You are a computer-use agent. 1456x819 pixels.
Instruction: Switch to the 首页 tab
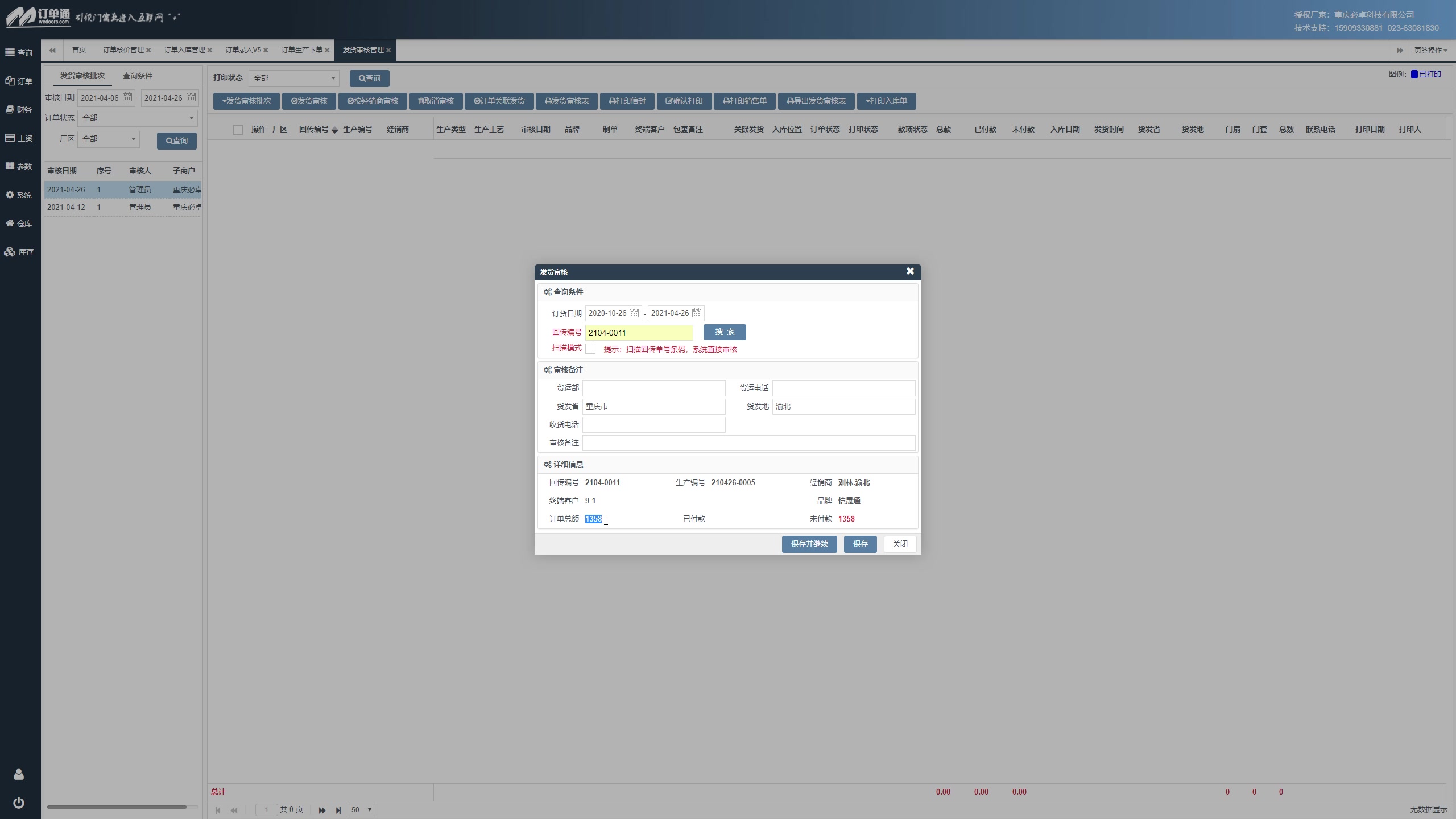(x=79, y=50)
